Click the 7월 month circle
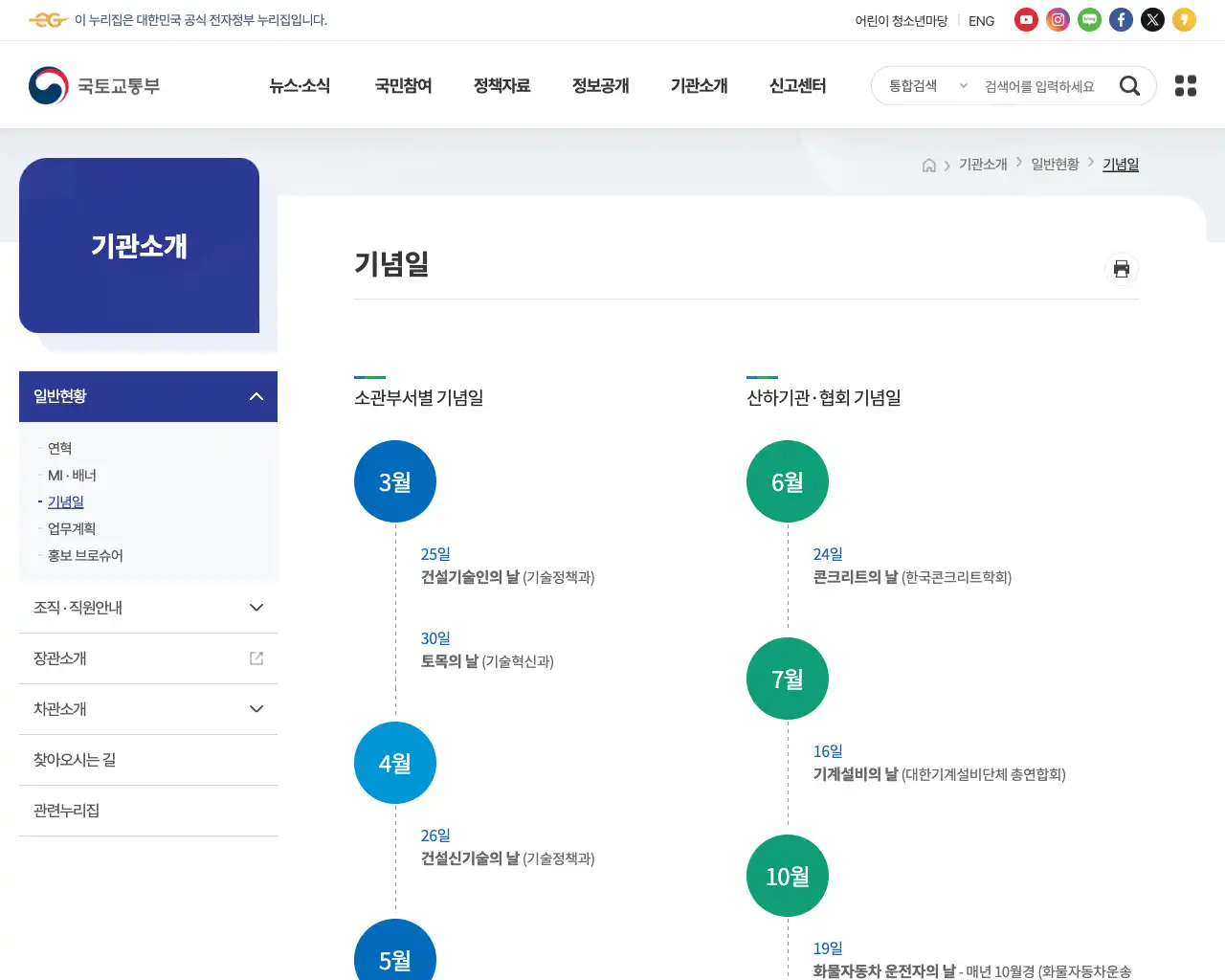The height and width of the screenshot is (980, 1225). pos(788,679)
